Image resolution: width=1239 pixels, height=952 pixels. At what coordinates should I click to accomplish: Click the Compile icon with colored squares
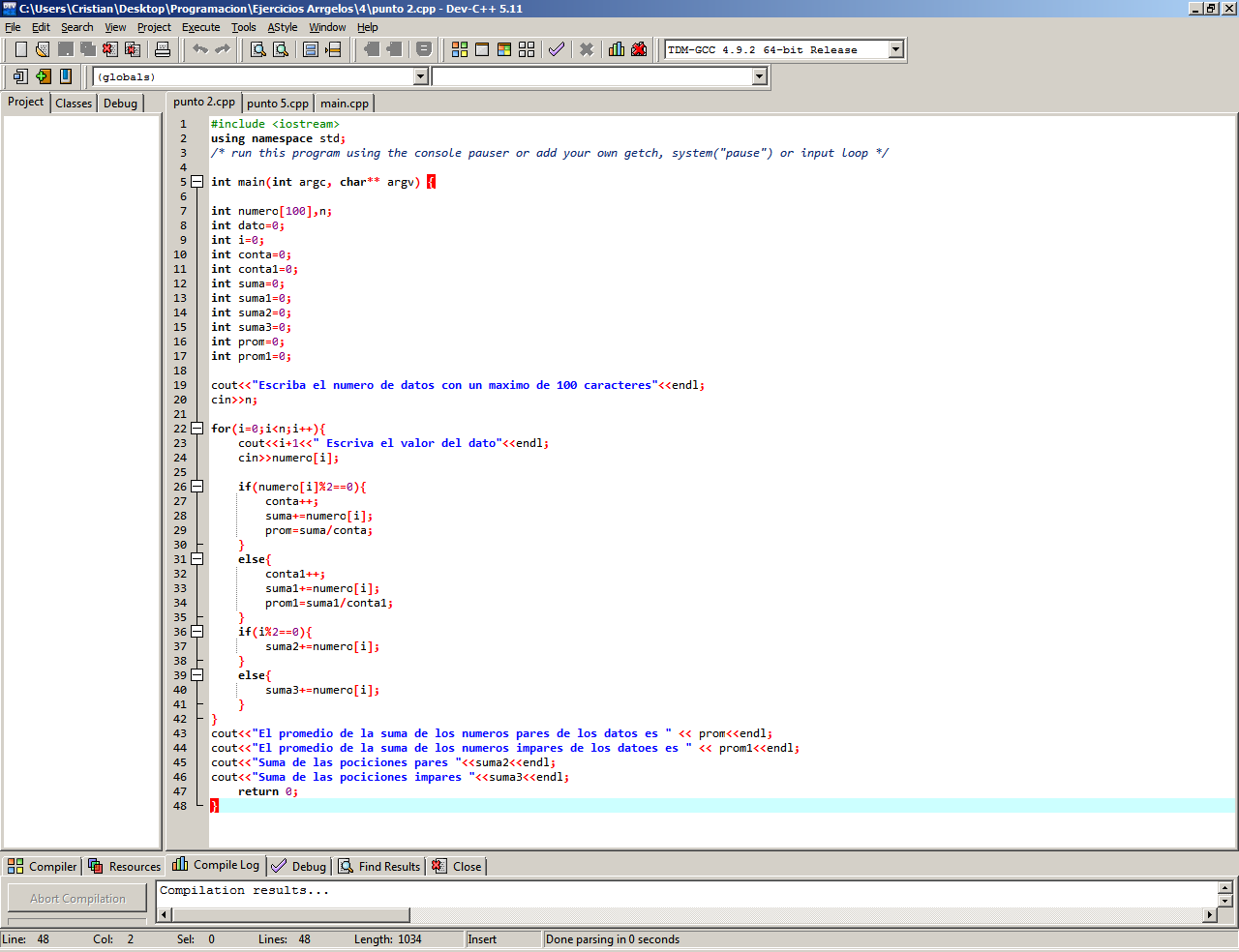coord(460,49)
